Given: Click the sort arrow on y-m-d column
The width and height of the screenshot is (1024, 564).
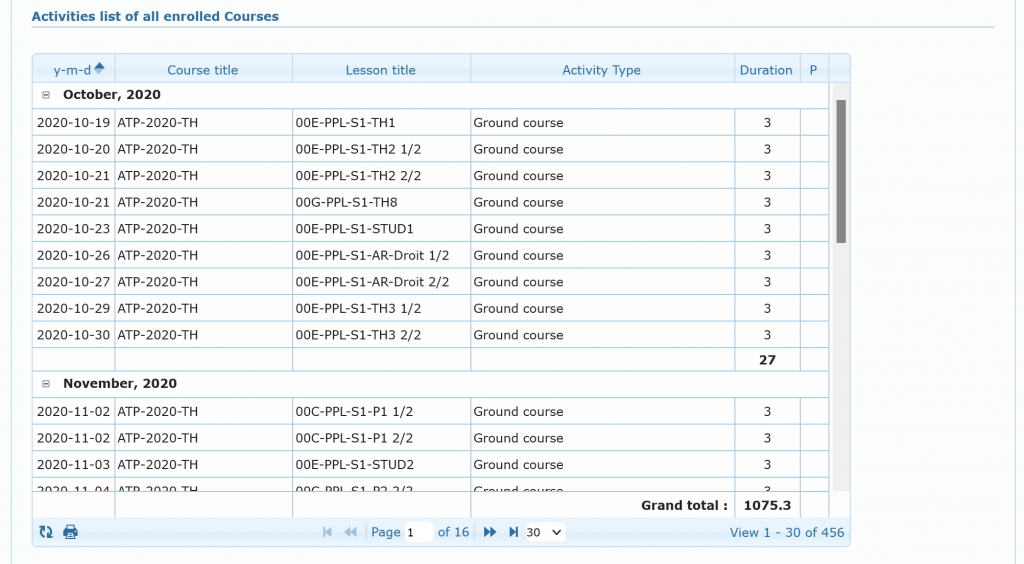Looking at the screenshot, I should 99,69.
